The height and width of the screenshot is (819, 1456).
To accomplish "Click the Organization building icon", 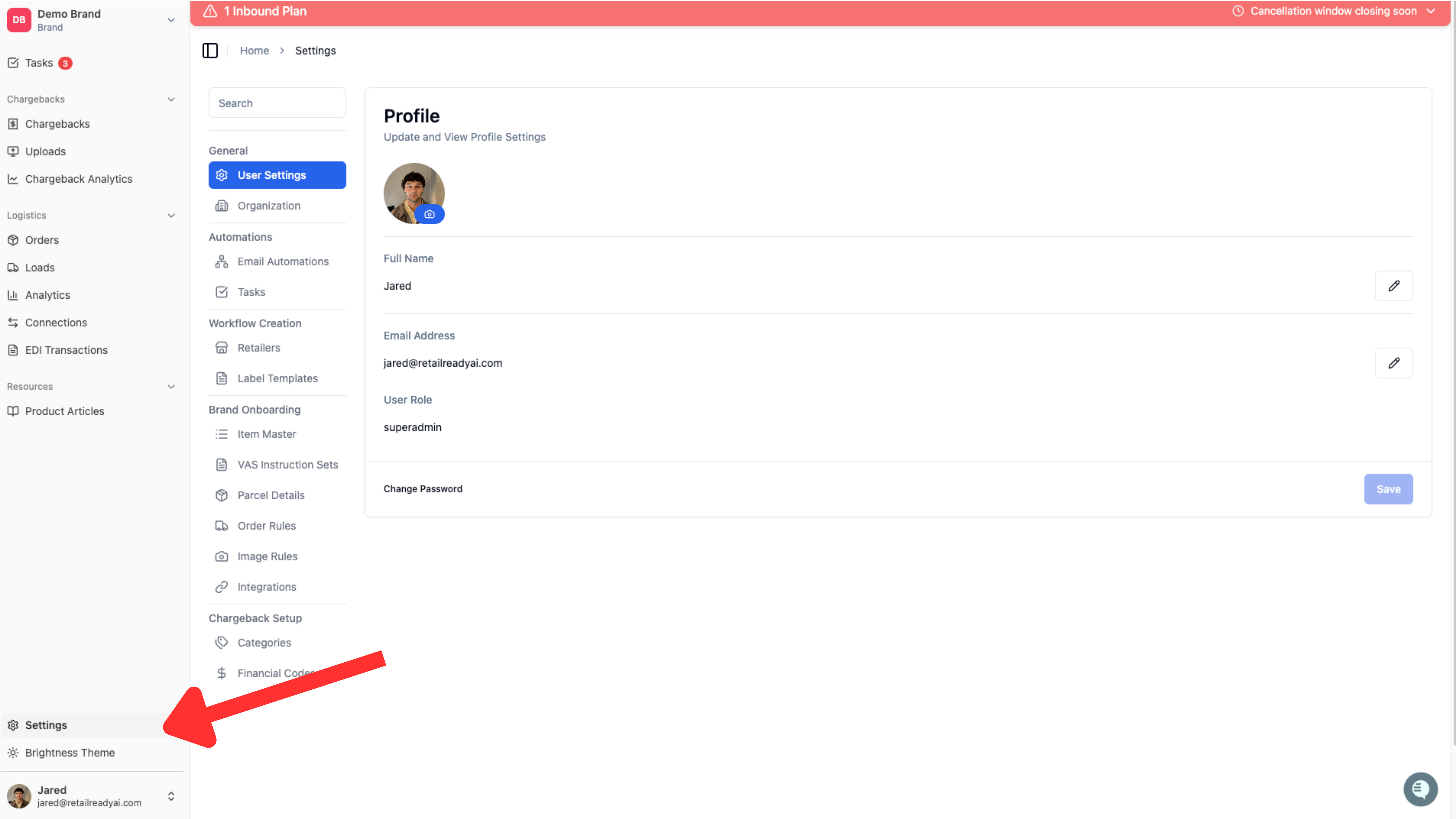I will (221, 206).
